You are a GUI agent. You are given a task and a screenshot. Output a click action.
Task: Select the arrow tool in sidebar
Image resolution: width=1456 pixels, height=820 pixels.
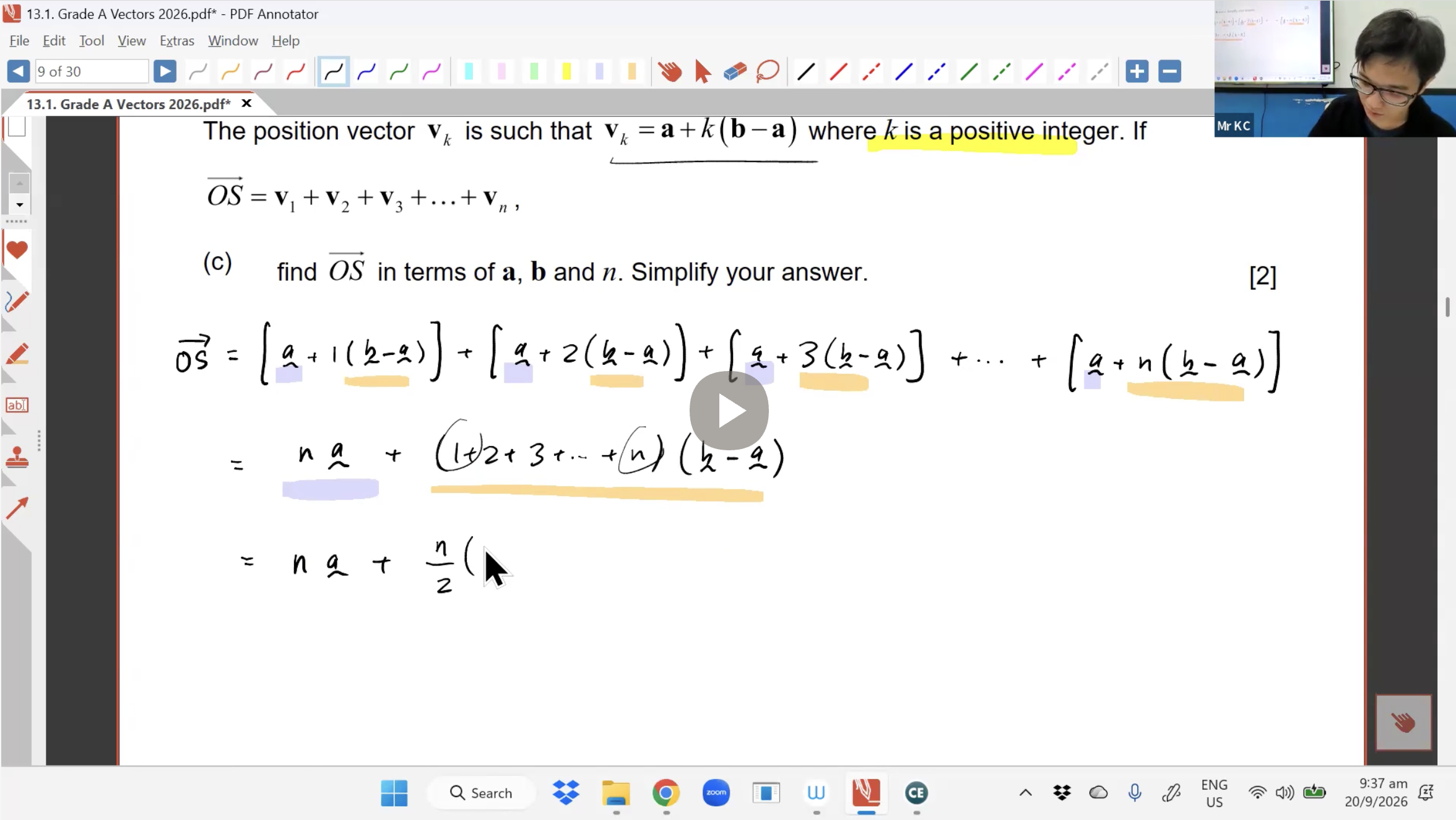tap(17, 508)
